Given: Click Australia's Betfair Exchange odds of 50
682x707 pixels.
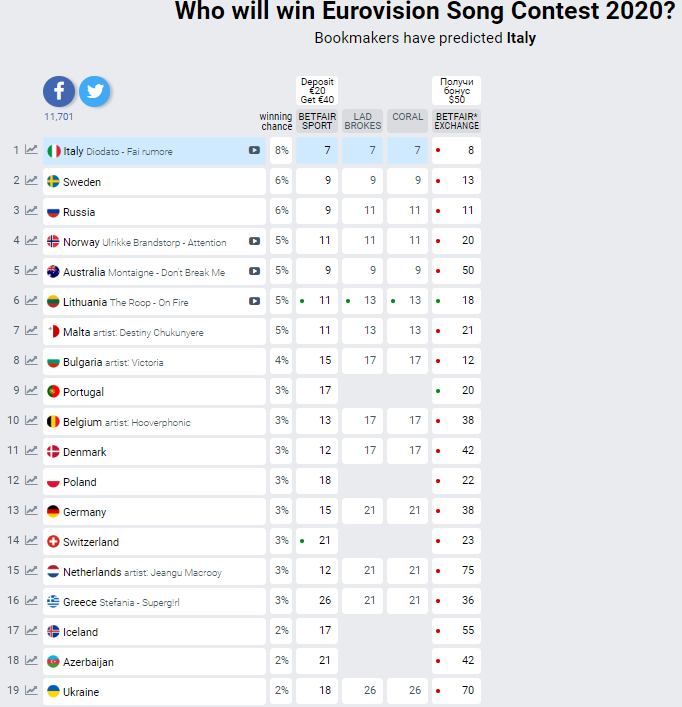Looking at the screenshot, I should [456, 270].
